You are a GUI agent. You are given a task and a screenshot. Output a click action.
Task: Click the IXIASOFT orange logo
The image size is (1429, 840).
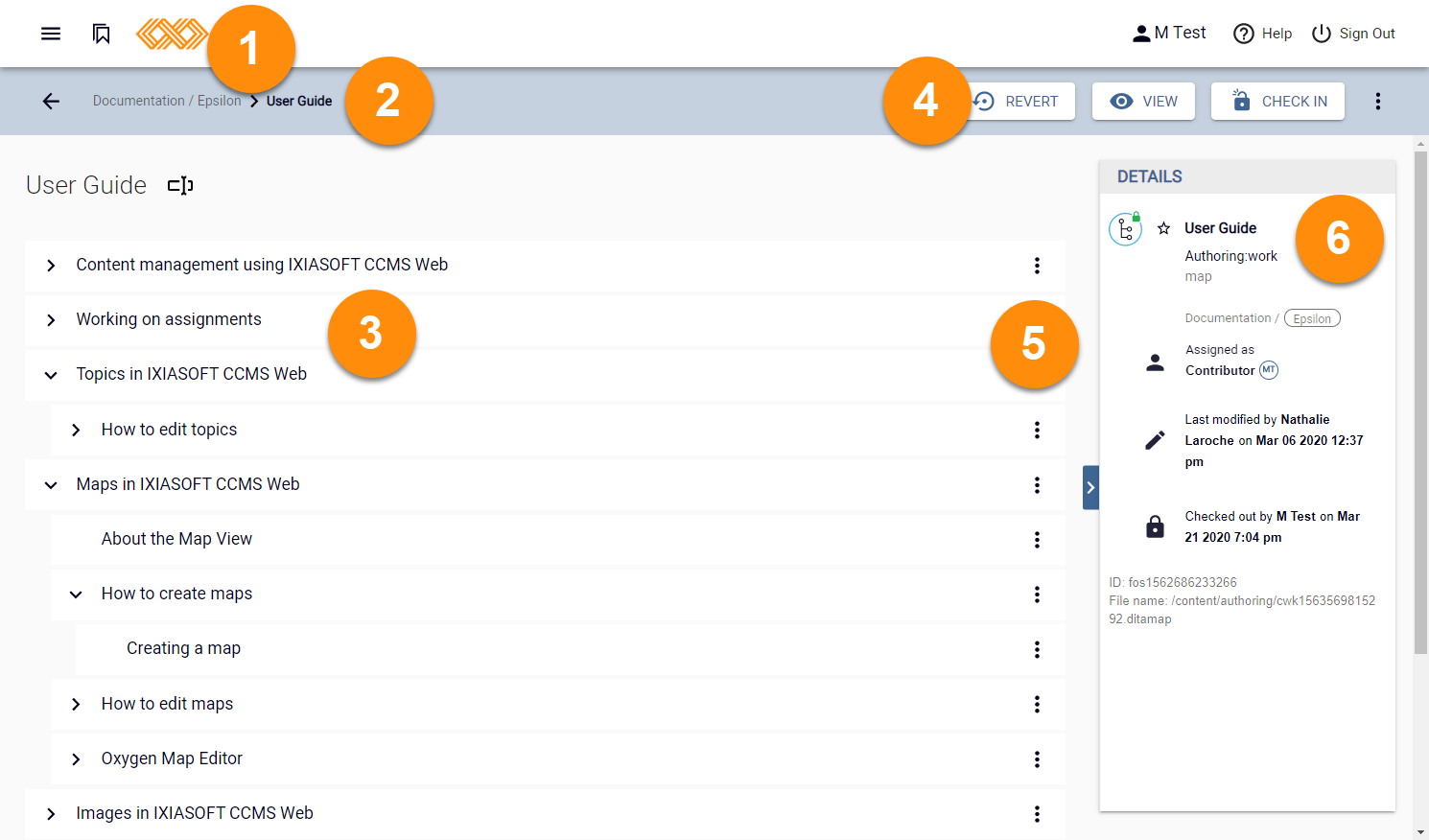173,34
